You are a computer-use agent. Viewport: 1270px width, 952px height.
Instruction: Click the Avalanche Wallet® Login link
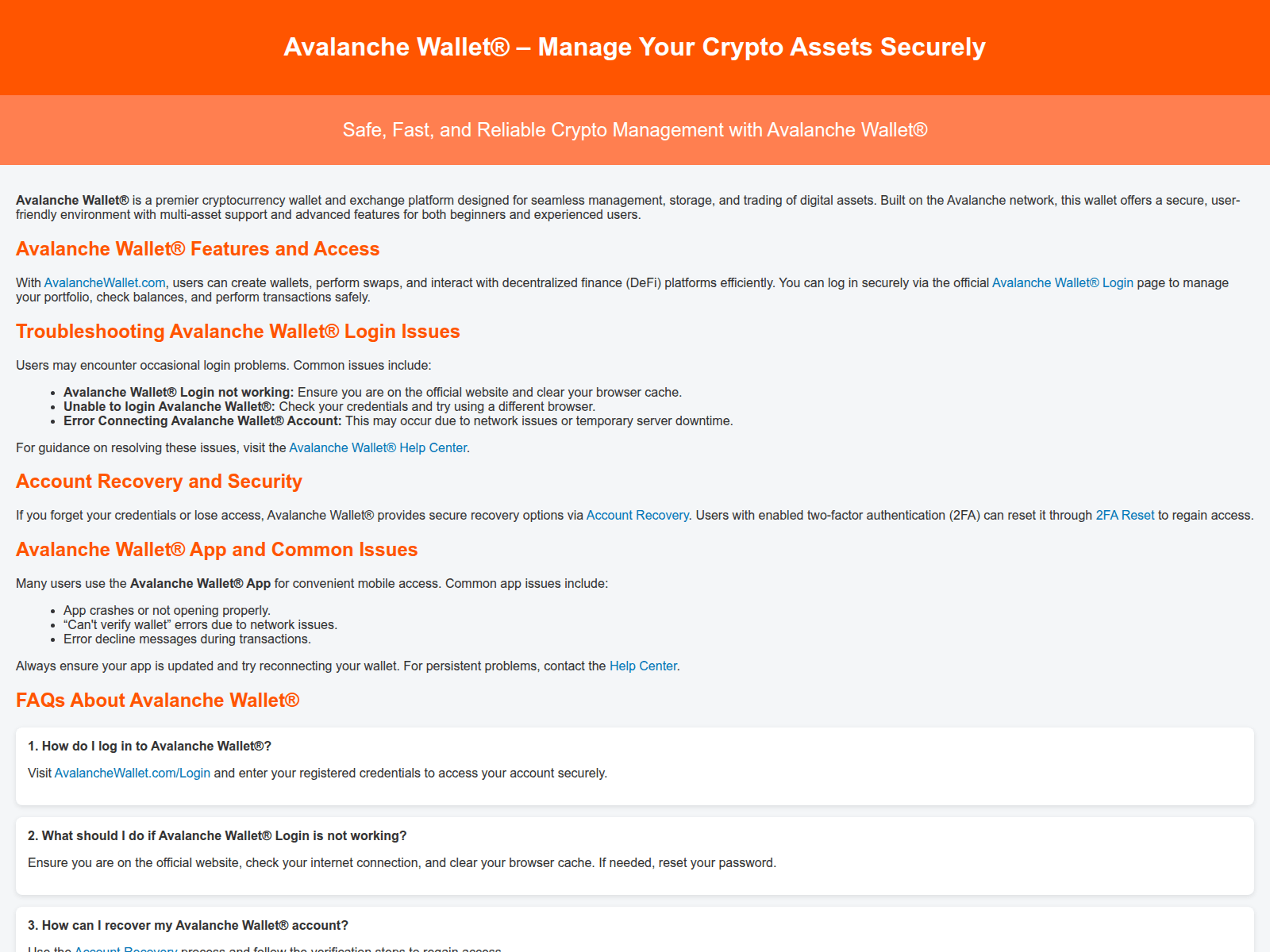[x=1062, y=283]
